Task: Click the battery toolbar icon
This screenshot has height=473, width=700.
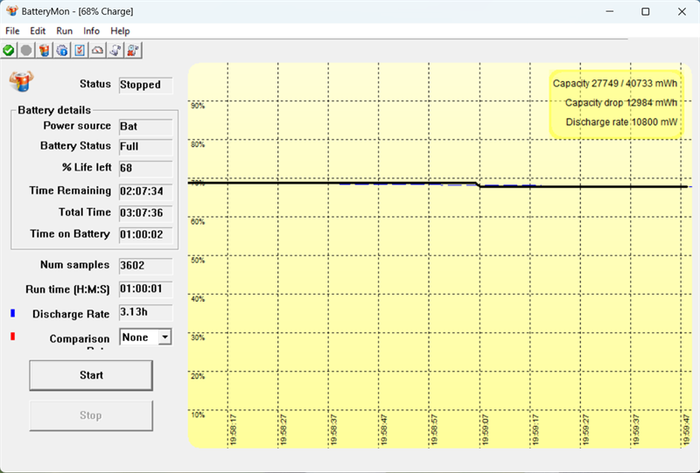Action: pyautogui.click(x=44, y=49)
